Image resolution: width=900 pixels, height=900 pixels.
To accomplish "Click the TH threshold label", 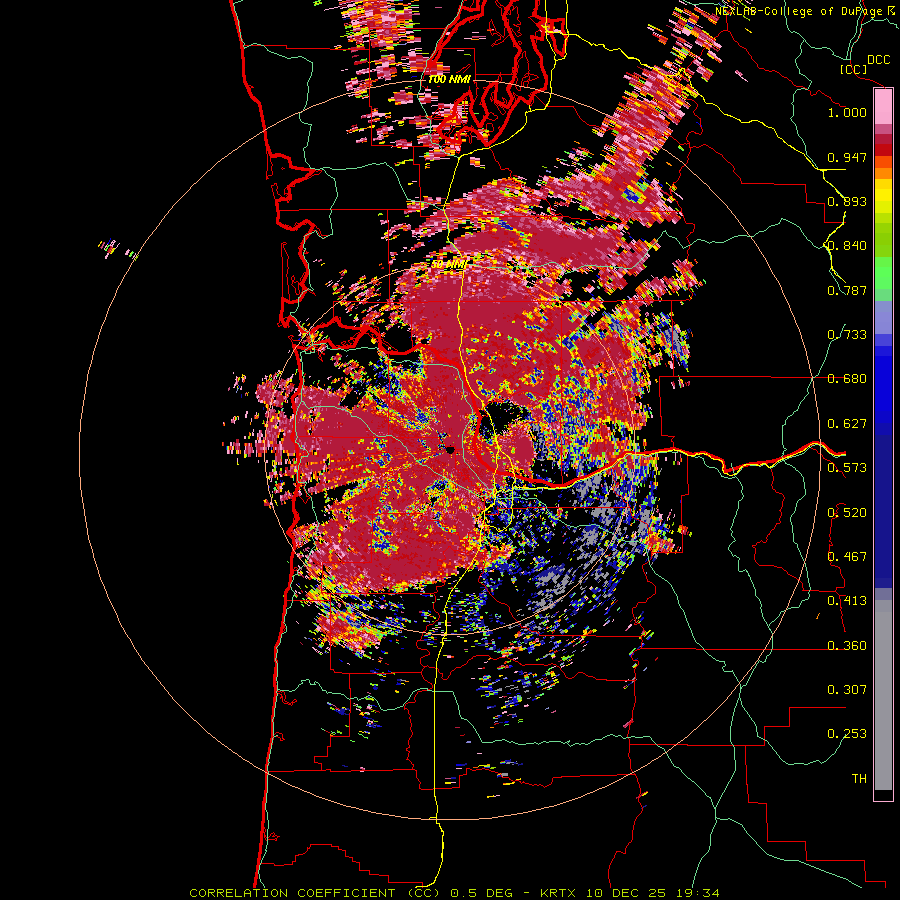I will point(859,779).
